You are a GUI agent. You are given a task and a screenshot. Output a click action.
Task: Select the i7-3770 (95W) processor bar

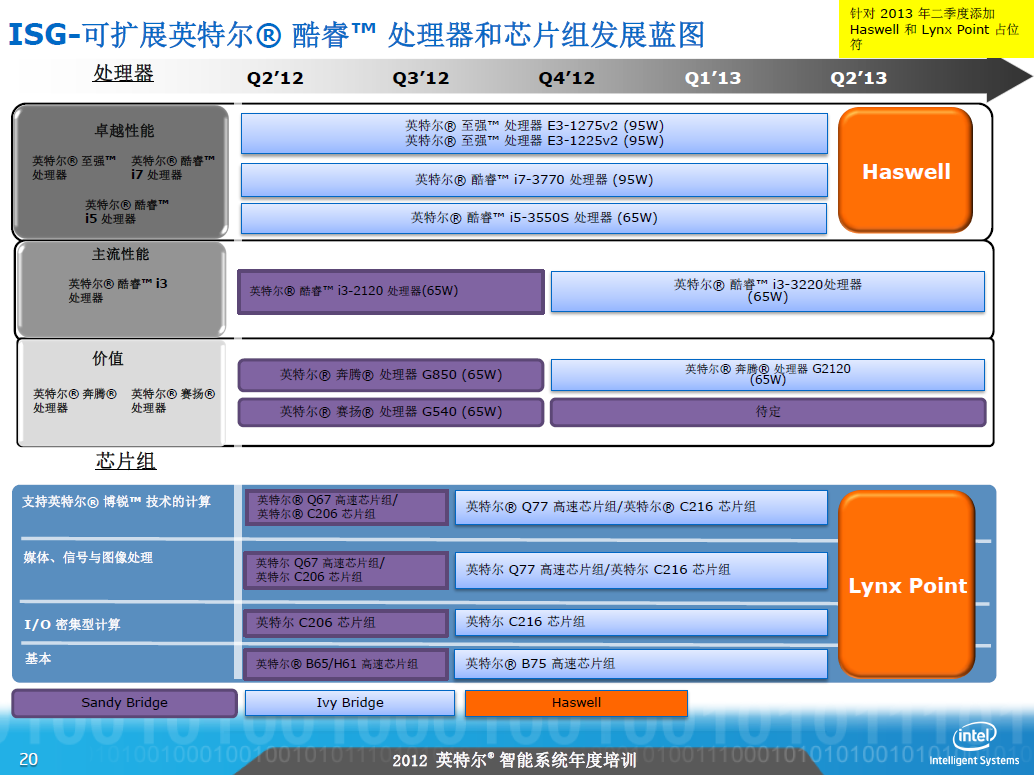pos(534,180)
